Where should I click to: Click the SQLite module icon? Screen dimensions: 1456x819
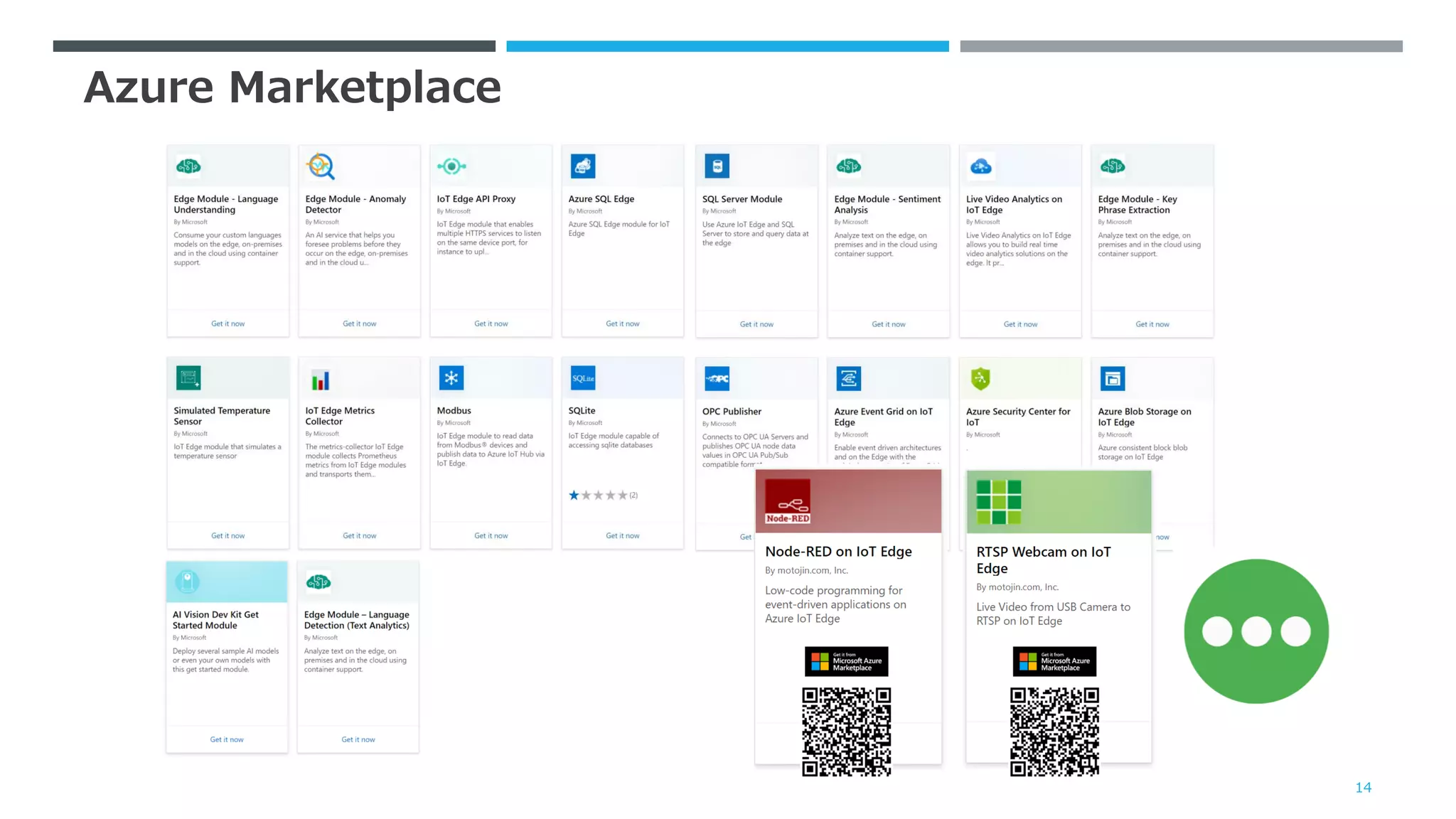click(583, 378)
